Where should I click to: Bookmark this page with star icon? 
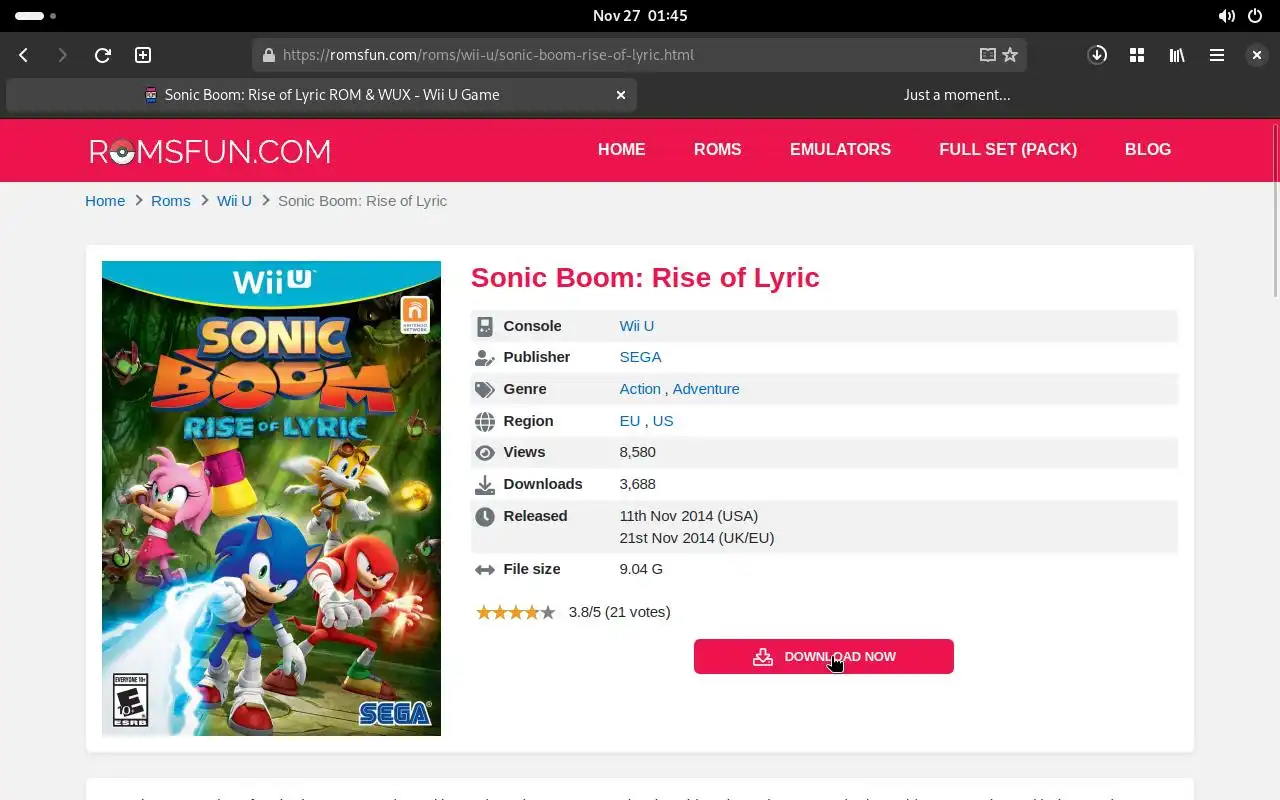tap(1010, 55)
